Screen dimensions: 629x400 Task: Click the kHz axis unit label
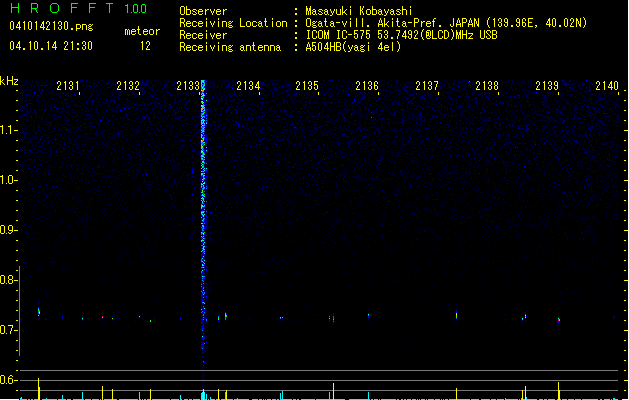pyautogui.click(x=9, y=81)
